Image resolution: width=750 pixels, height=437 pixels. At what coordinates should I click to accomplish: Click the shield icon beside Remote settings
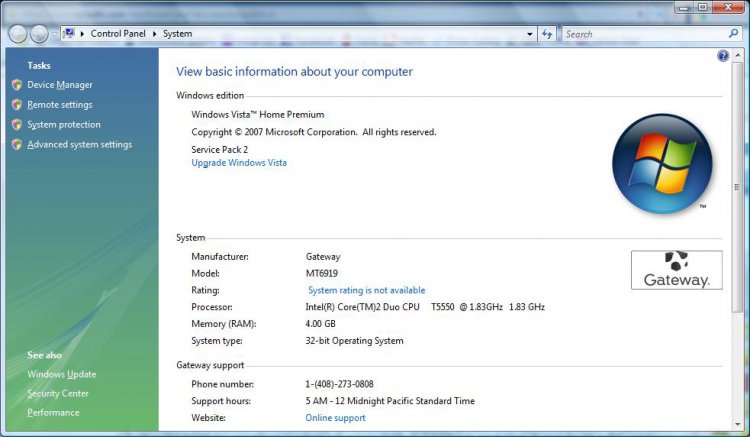click(17, 105)
